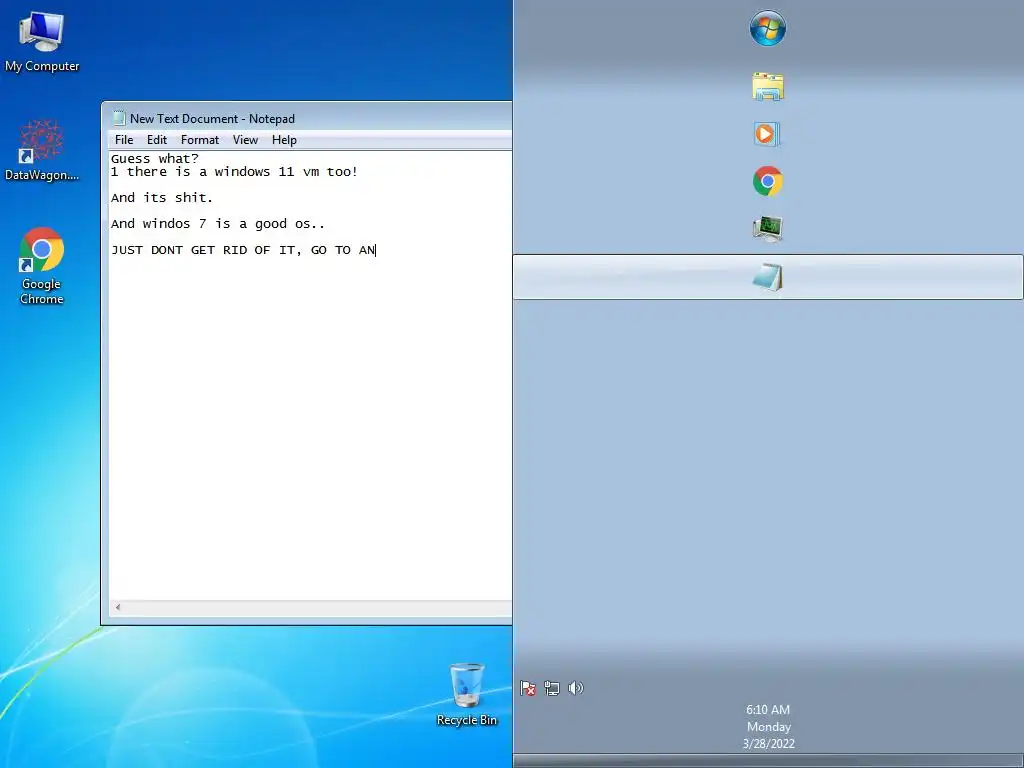Select the Recycle Bin desktop icon
The image size is (1024, 768).
click(467, 695)
